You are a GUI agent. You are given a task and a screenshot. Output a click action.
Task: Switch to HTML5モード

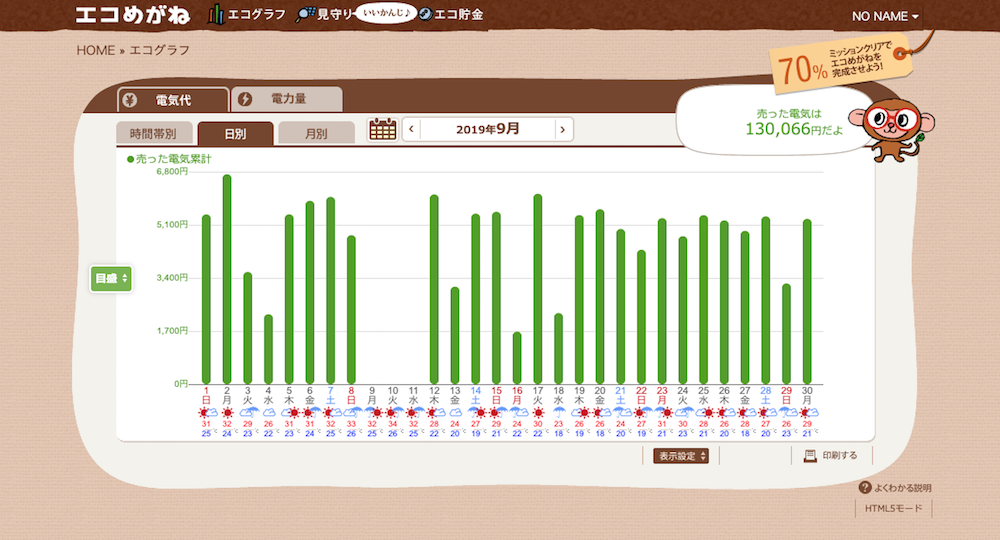(893, 508)
